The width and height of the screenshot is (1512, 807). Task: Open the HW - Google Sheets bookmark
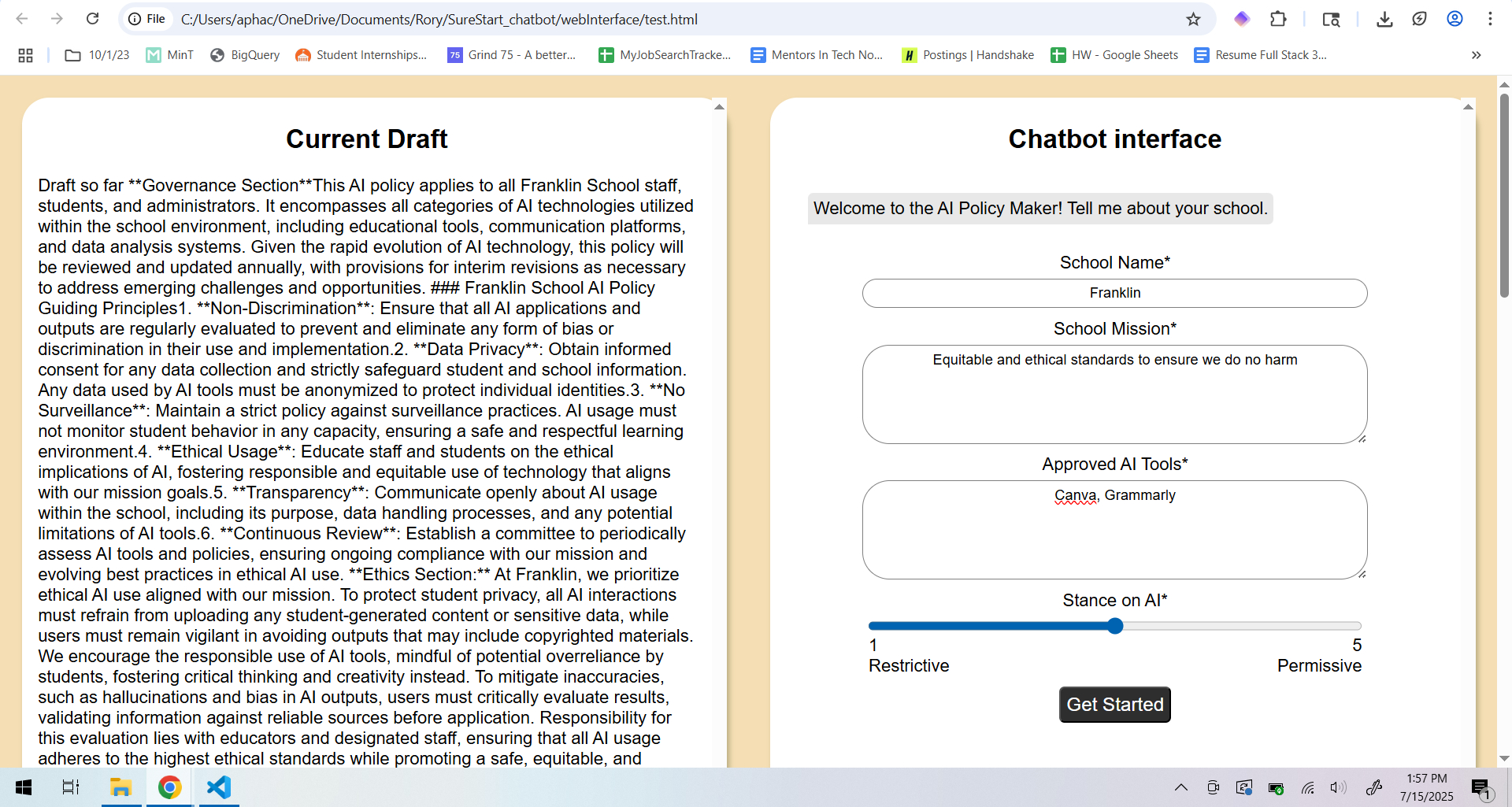tap(1114, 55)
